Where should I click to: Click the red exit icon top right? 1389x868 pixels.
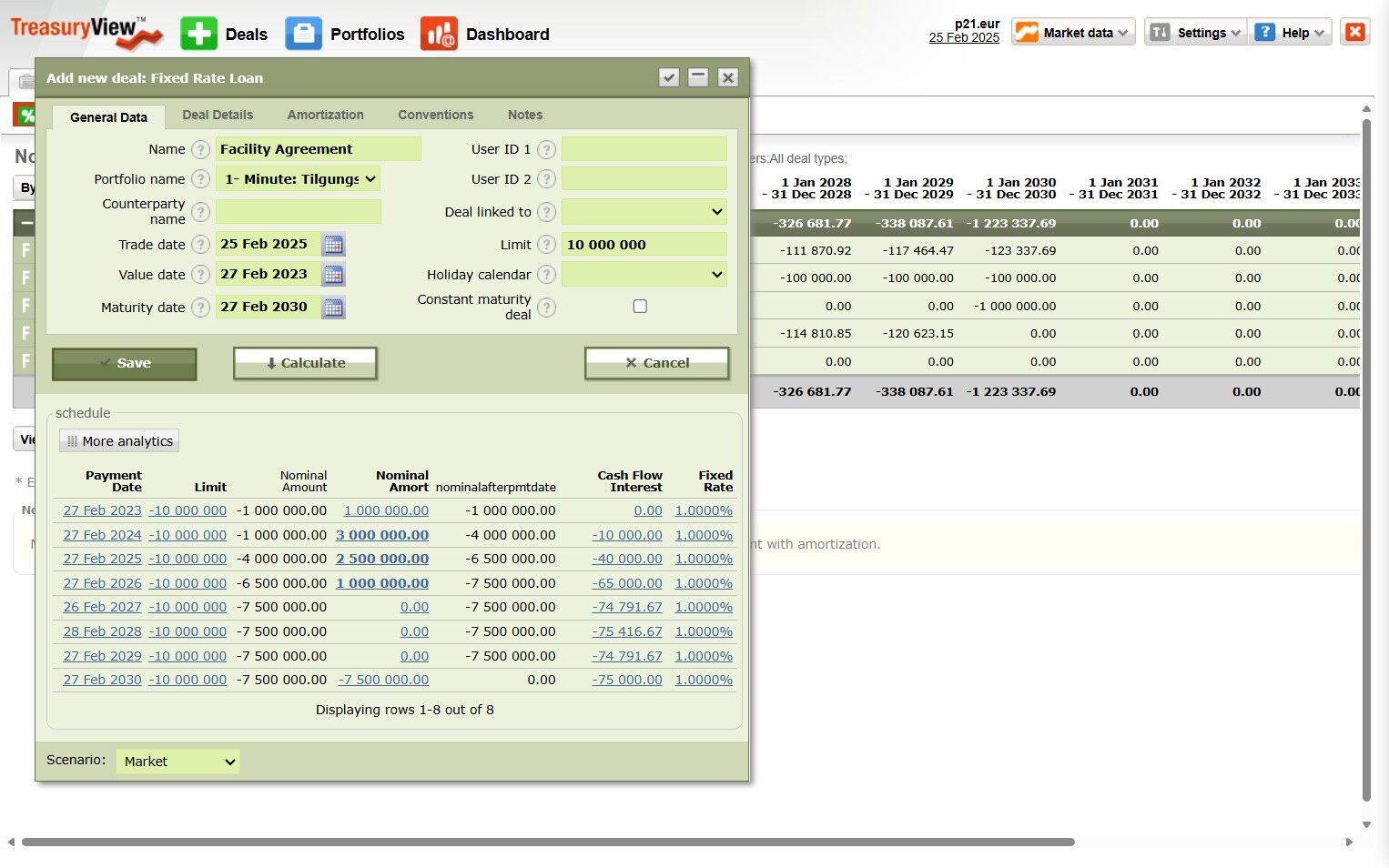(x=1355, y=32)
